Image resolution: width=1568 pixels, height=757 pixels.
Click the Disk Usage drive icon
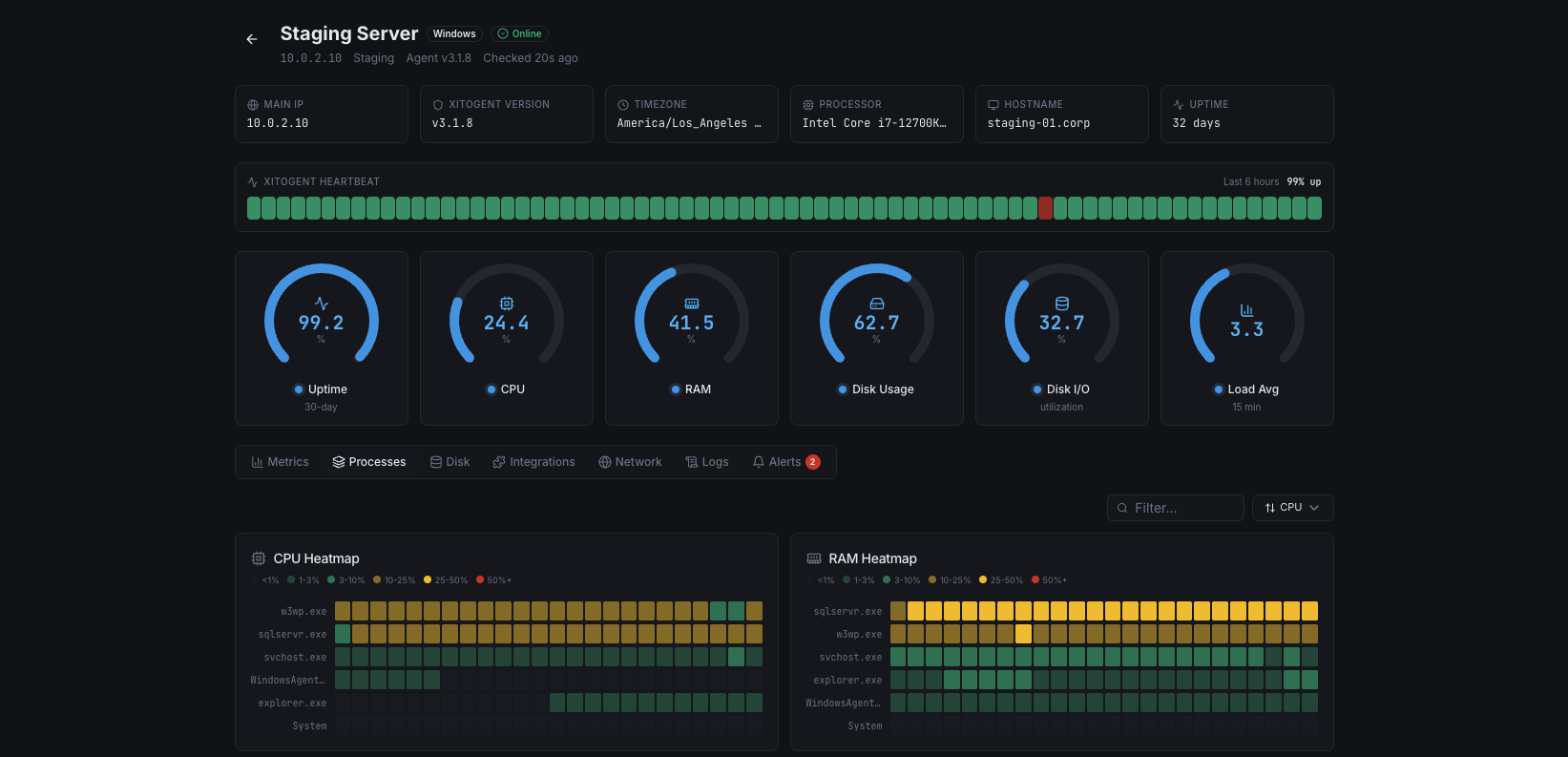877,304
